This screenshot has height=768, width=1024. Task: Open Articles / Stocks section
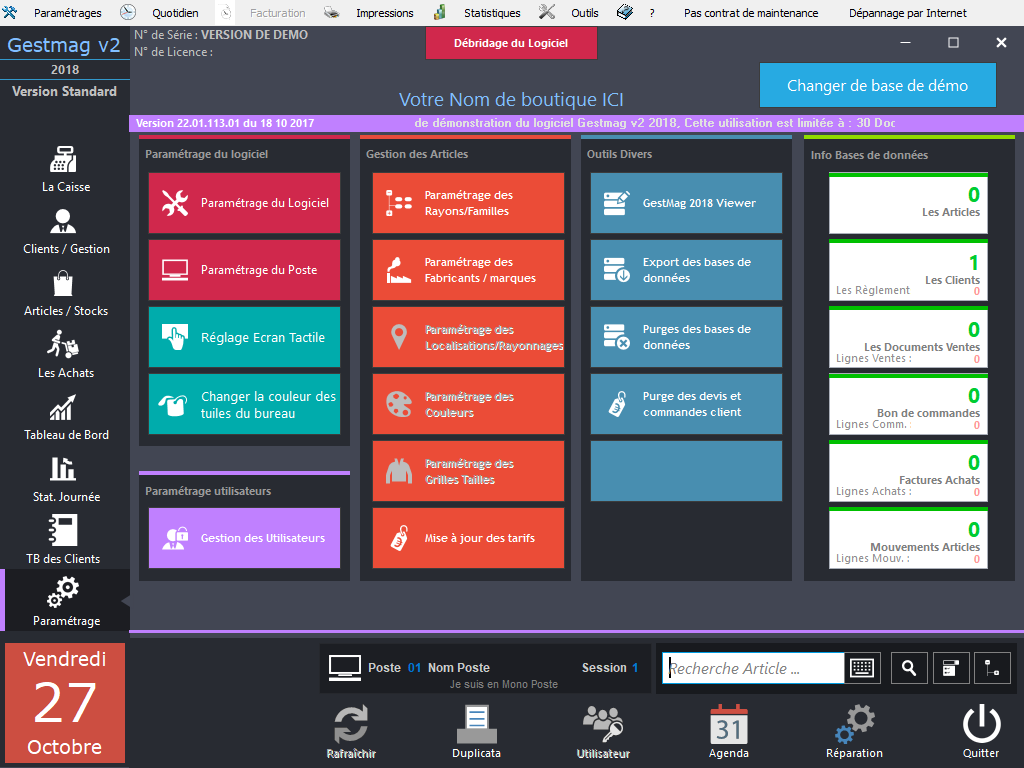click(65, 294)
